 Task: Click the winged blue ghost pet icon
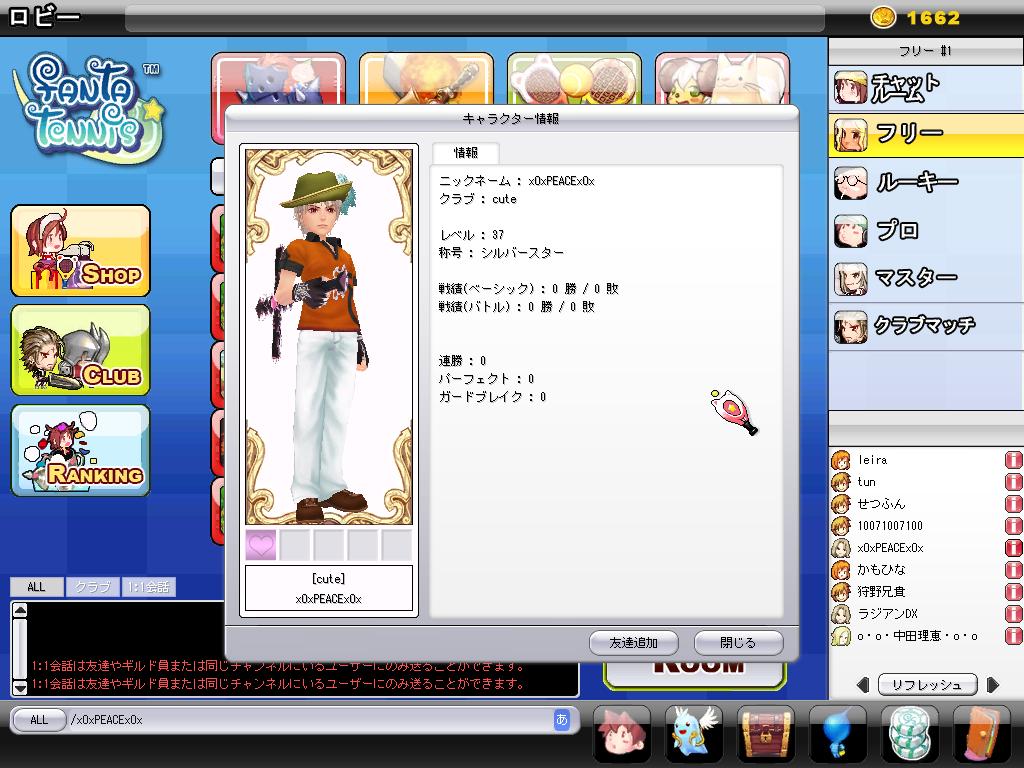693,735
